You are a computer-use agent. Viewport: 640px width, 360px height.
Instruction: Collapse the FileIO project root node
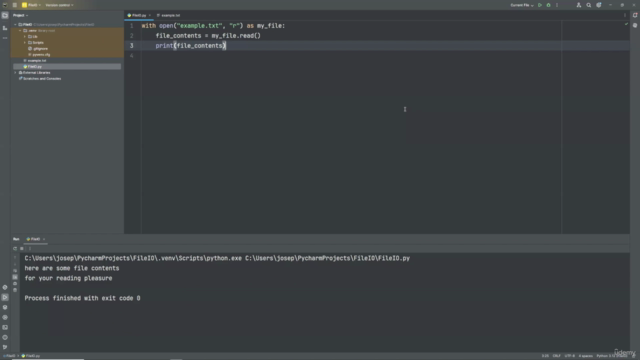pyautogui.click(x=16, y=24)
